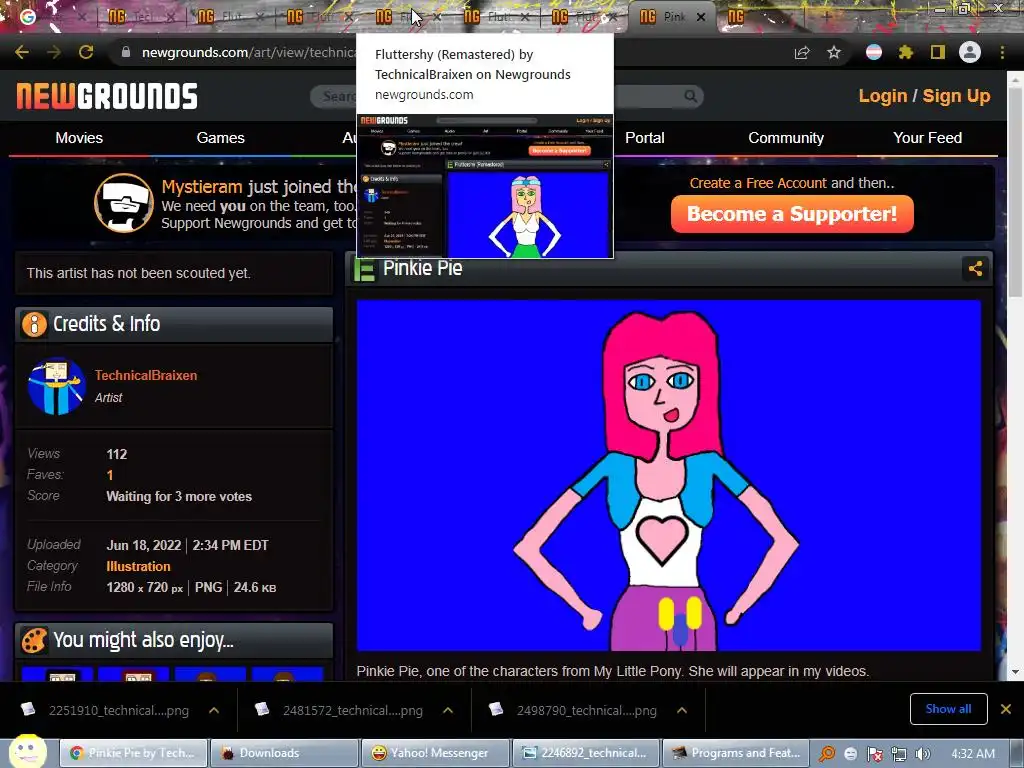This screenshot has height=768, width=1024.
Task: Click the E rating icon beside Pinkie Pie
Action: click(364, 269)
